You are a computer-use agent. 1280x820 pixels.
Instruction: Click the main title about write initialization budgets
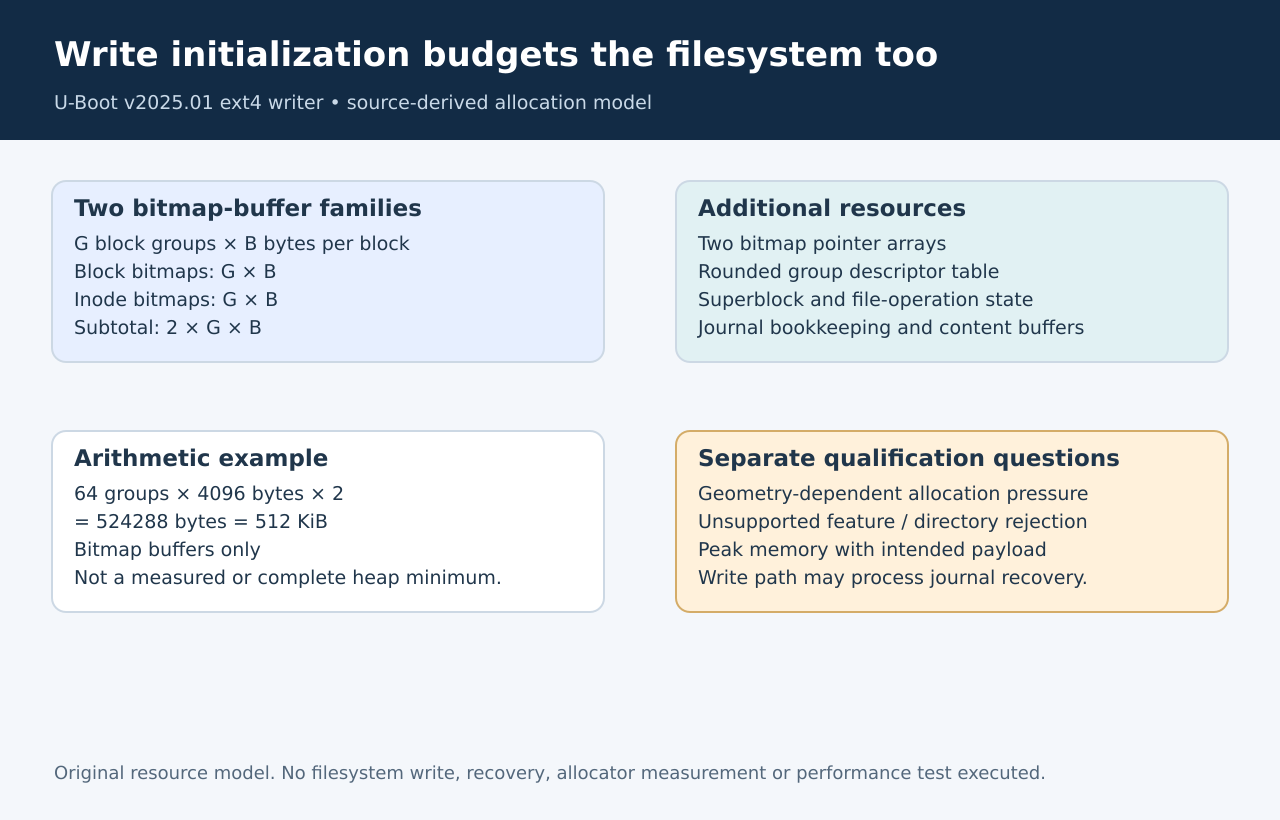[496, 55]
